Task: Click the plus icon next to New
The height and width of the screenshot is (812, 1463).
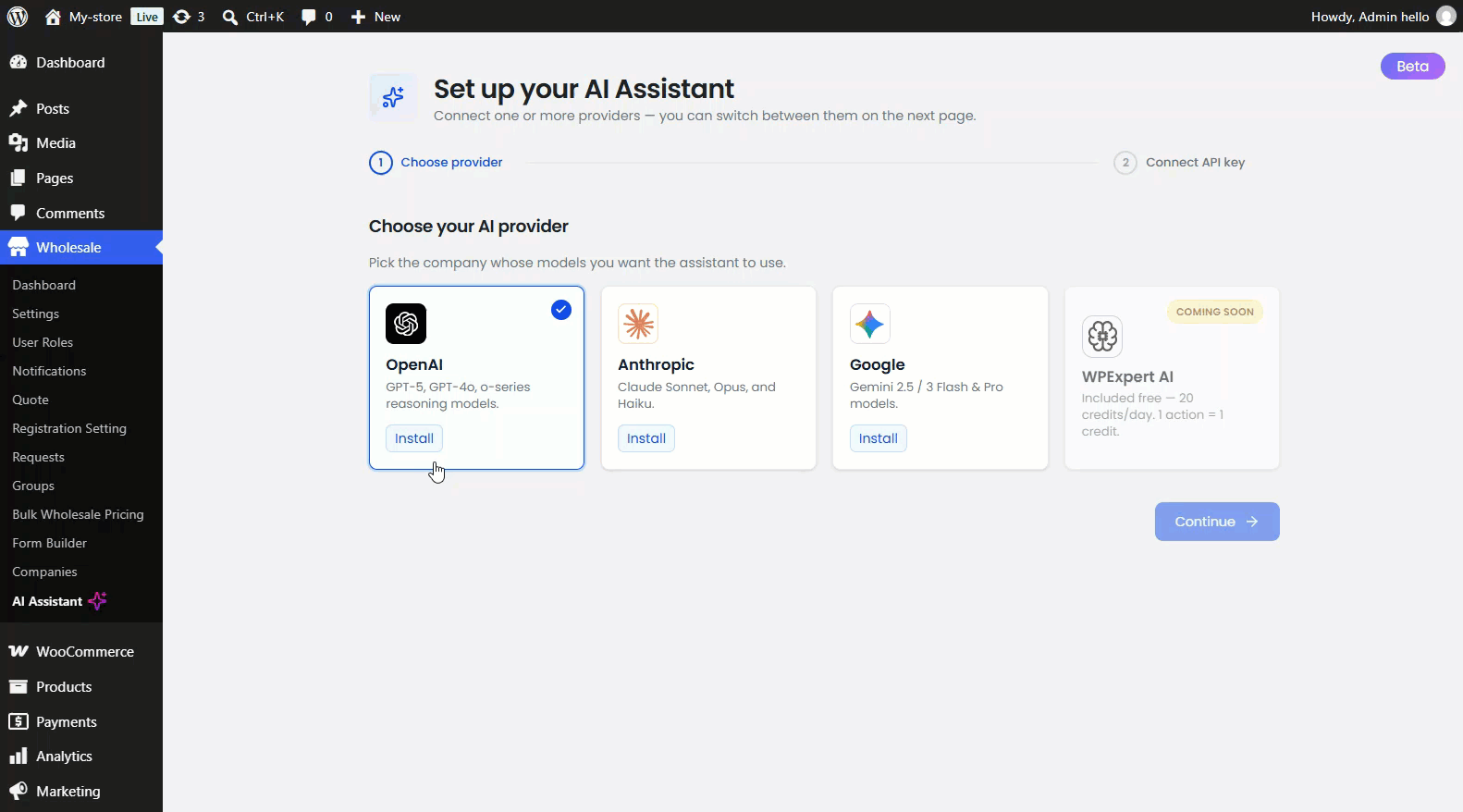Action: coord(359,17)
